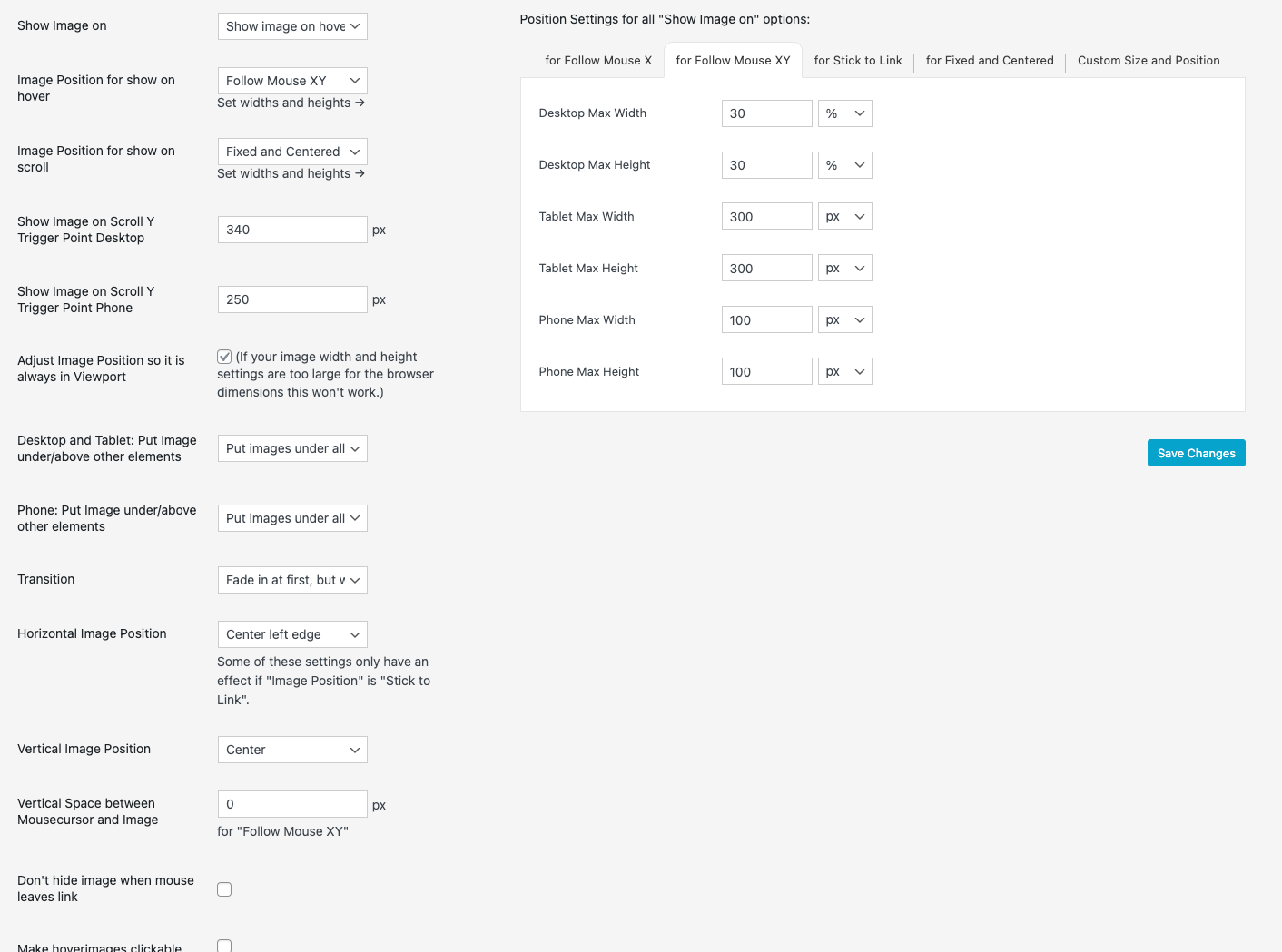Switch to the for Stick to Link tab
This screenshot has height=952, width=1282.
(x=858, y=61)
